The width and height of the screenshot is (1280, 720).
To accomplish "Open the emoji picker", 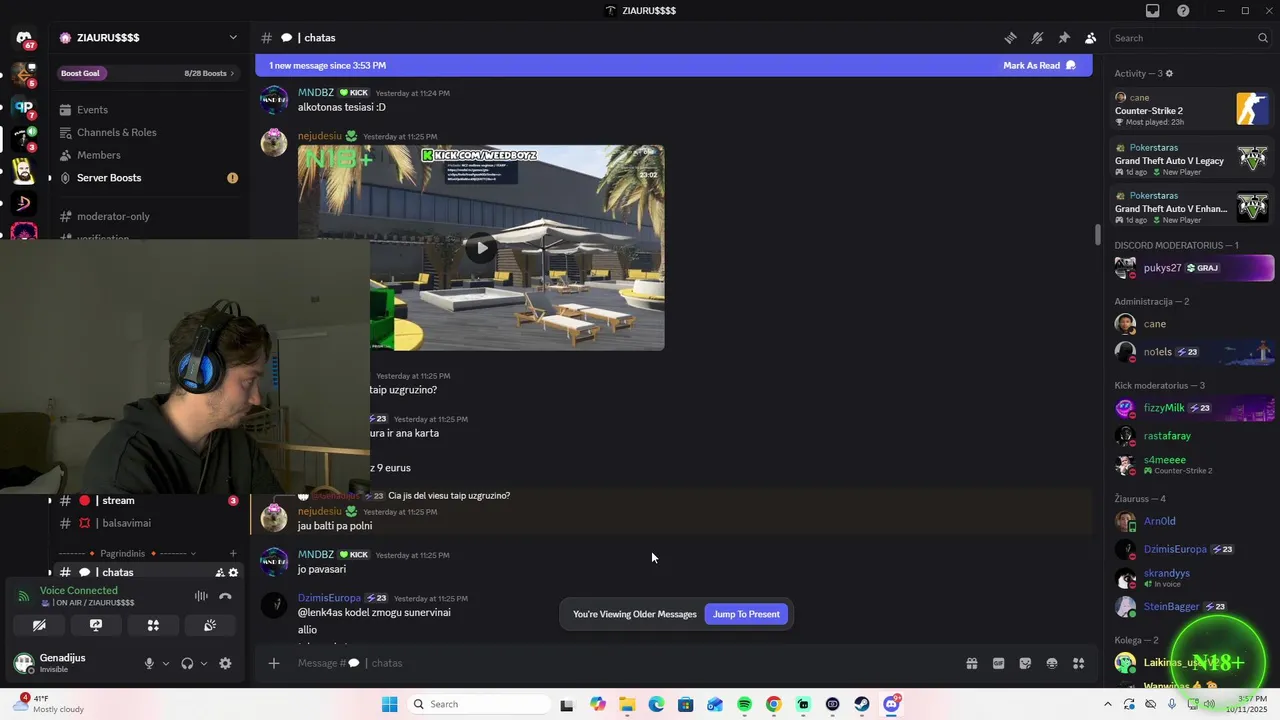I will [1052, 663].
